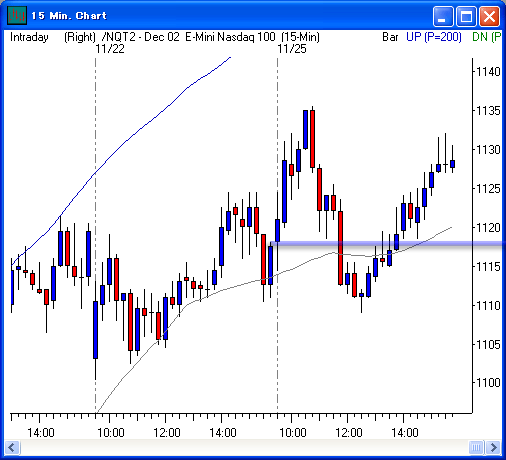Click the (Right) scale label
The image size is (506, 460).
coord(80,37)
